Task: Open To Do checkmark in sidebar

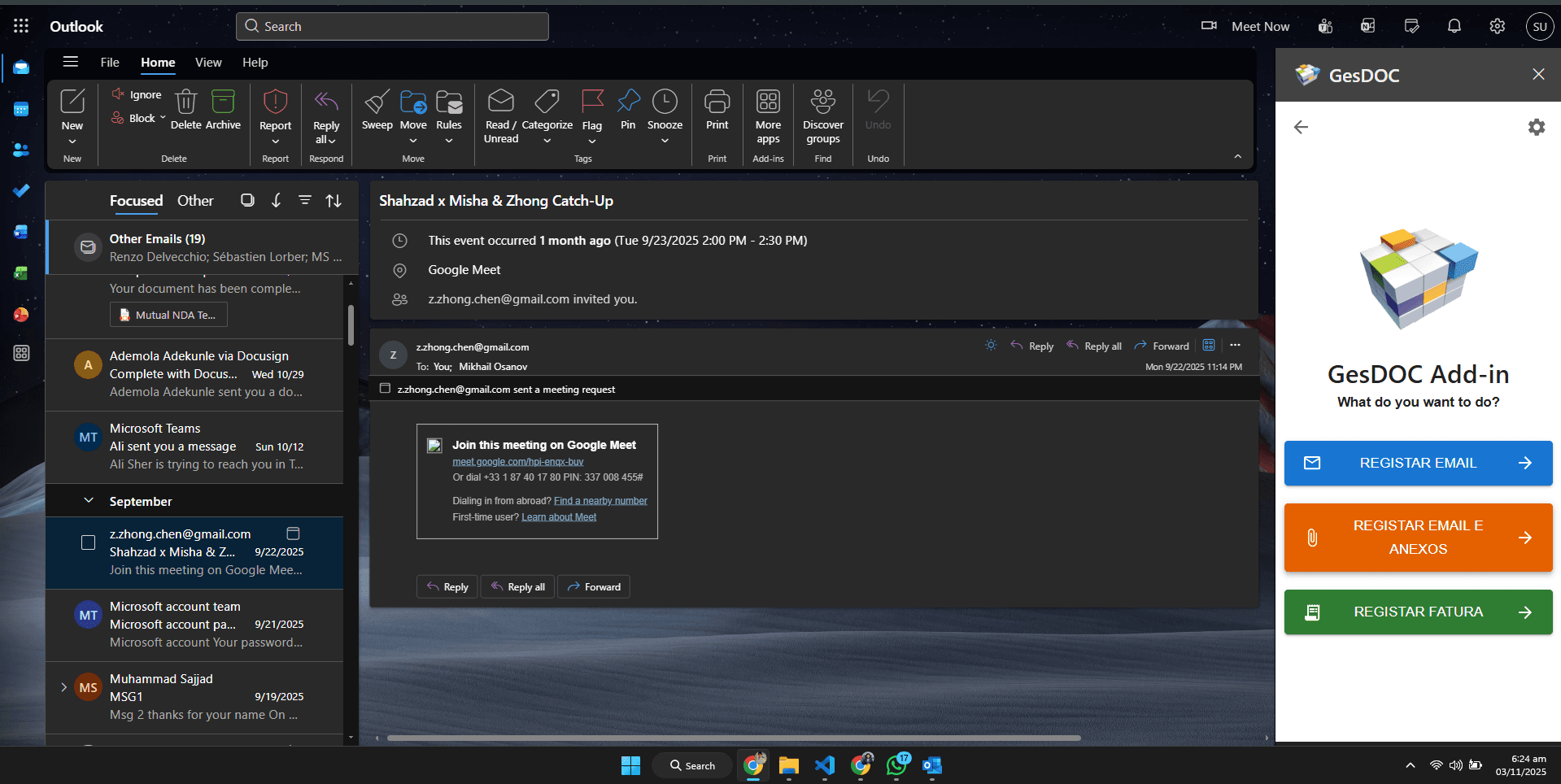Action: pyautogui.click(x=21, y=190)
